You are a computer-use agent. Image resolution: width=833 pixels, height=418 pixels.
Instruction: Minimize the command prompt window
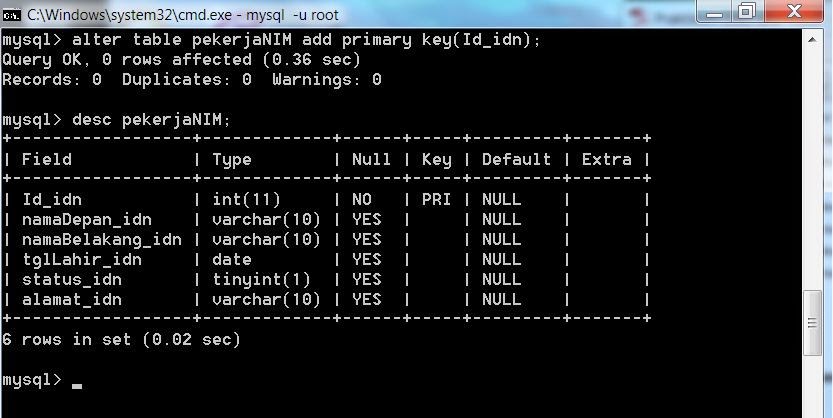pos(714,12)
